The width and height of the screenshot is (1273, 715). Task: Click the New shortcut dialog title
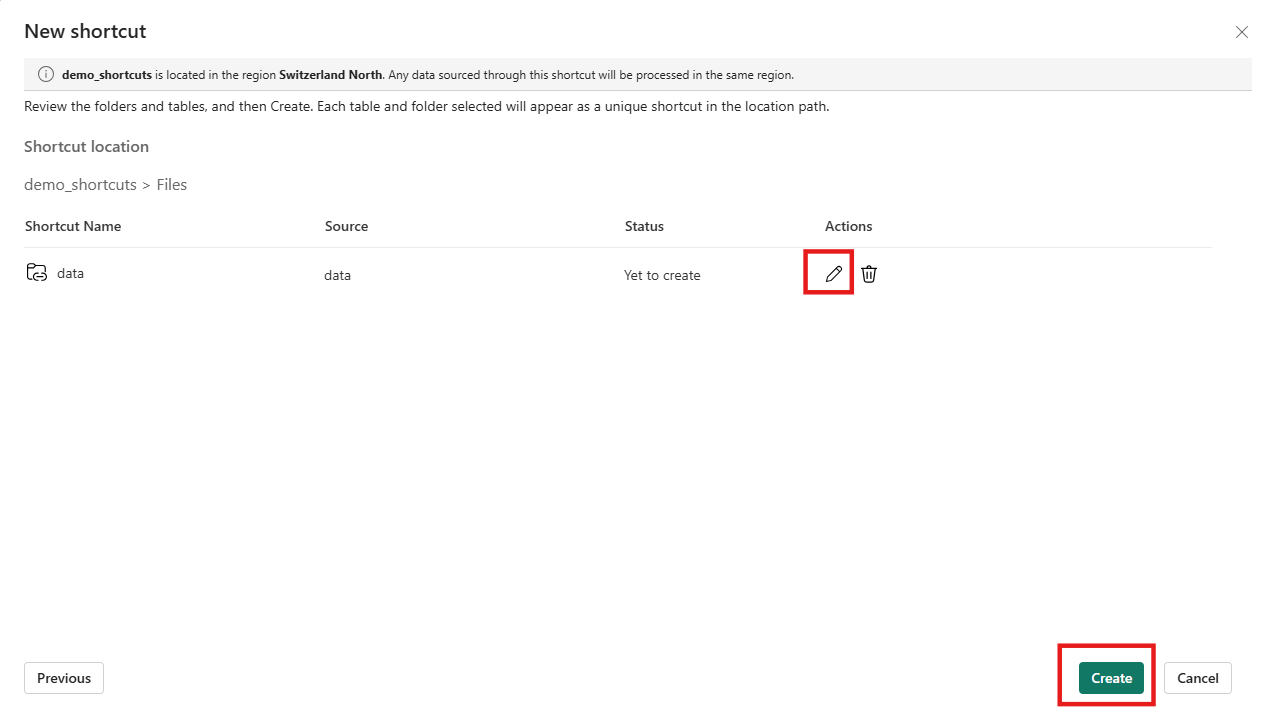click(84, 31)
